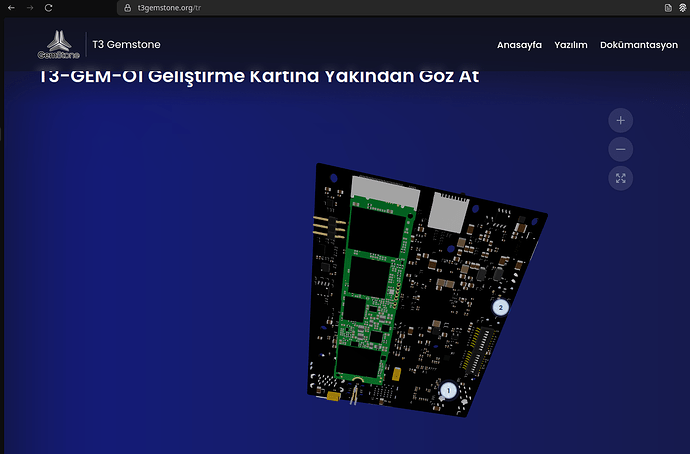Zoom in with the plus button
This screenshot has height=454, width=690.
[620, 120]
